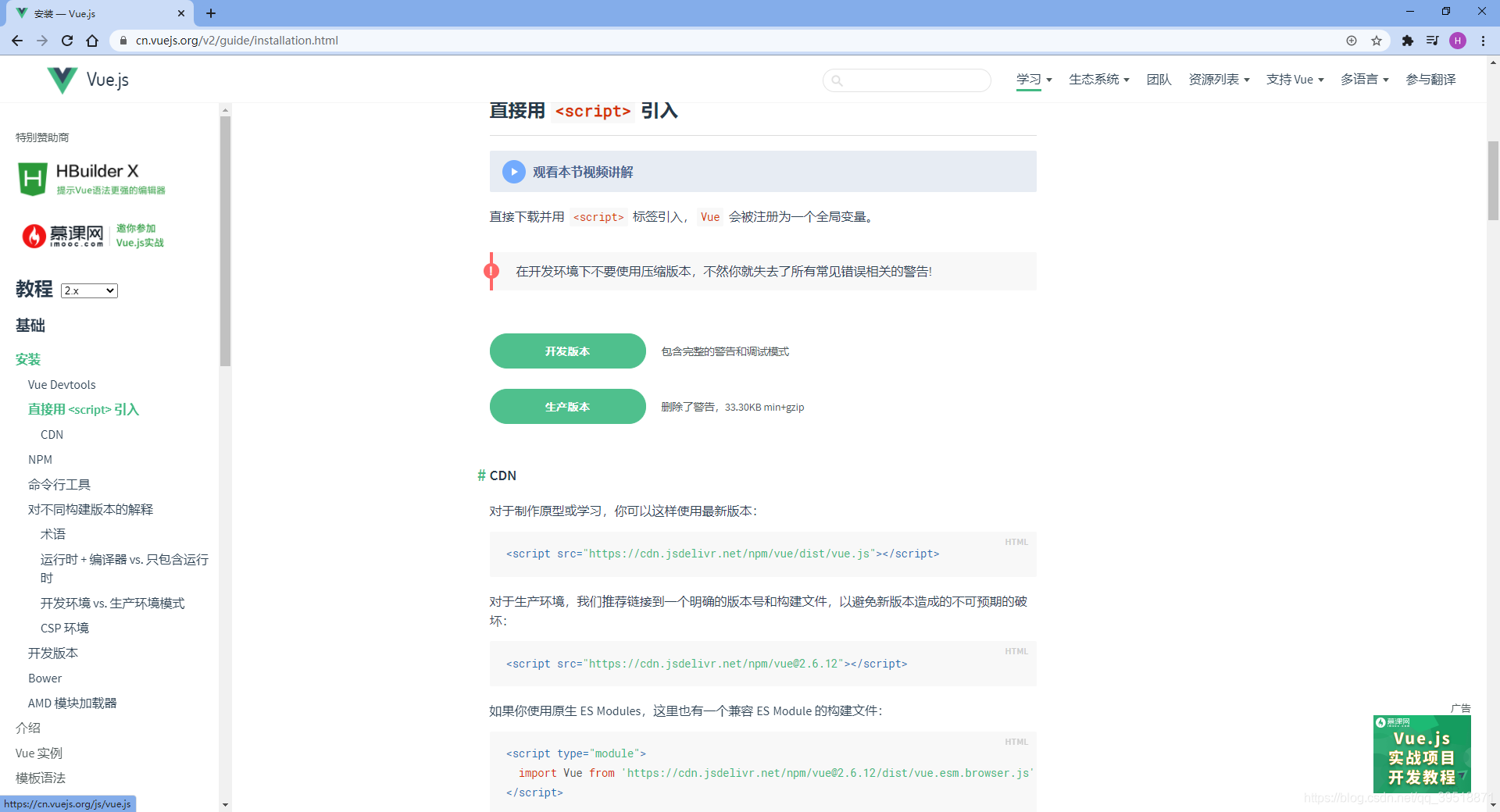The image size is (1500, 812).
Task: Open 模板语法 sidebar entry
Action: pos(41,778)
